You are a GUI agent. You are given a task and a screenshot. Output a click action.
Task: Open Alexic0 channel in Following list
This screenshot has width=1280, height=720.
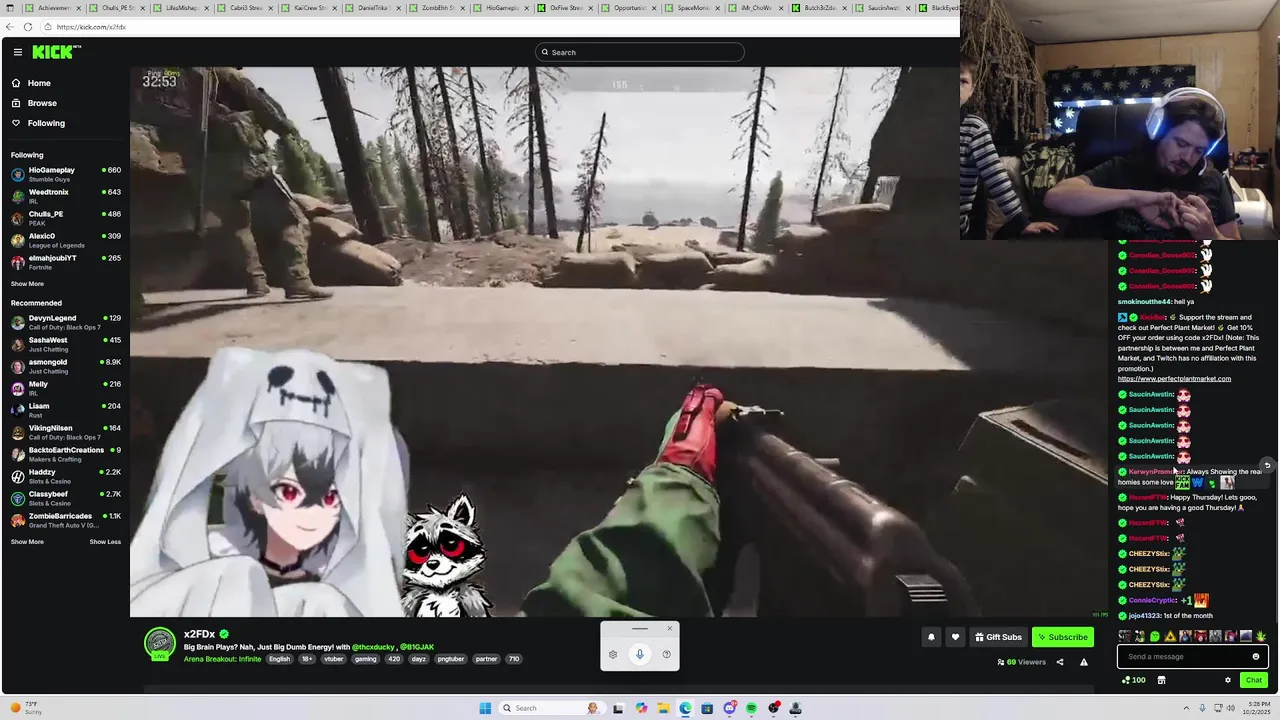pos(65,240)
